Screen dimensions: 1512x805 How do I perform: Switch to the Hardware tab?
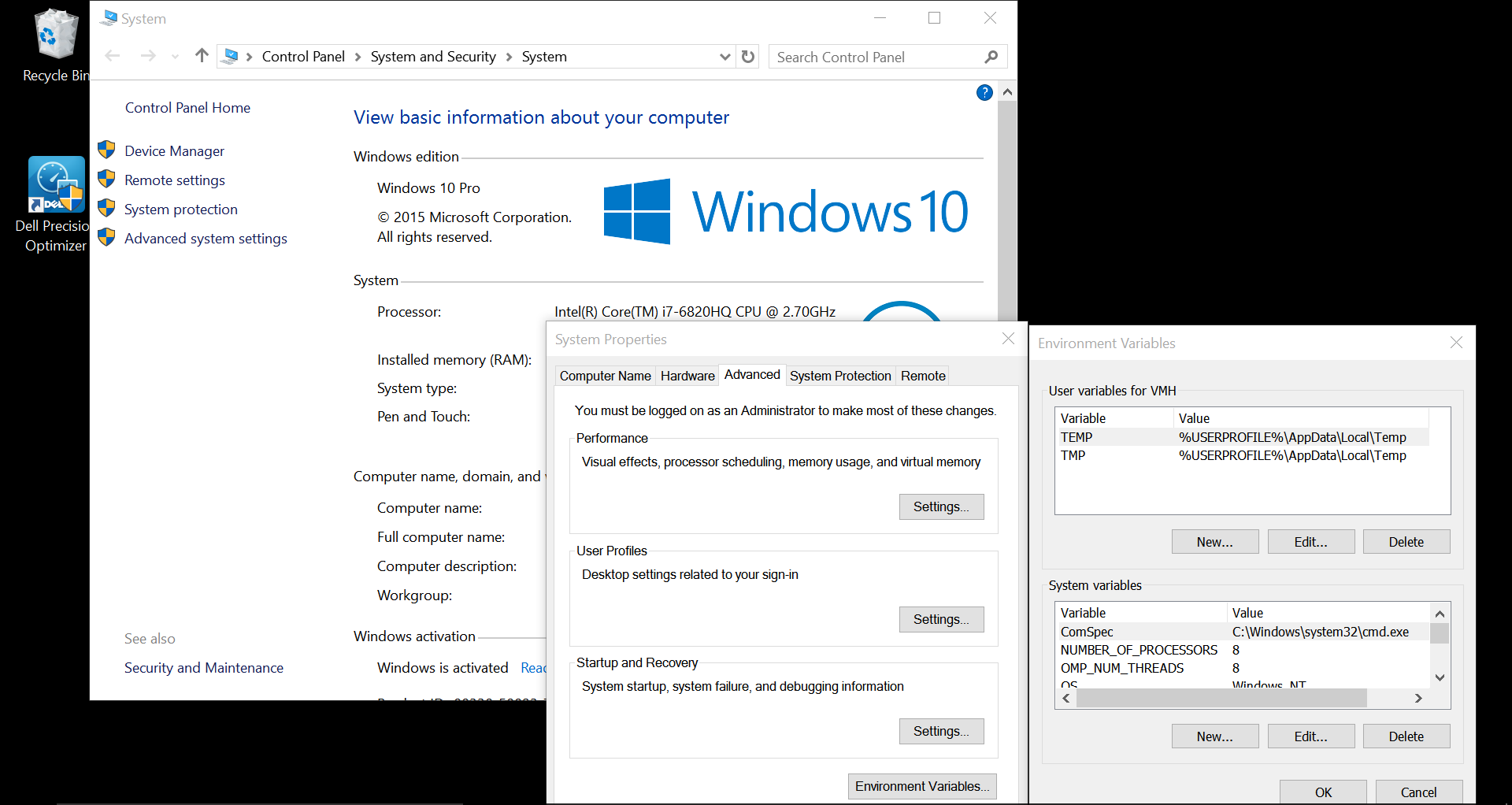pos(687,376)
